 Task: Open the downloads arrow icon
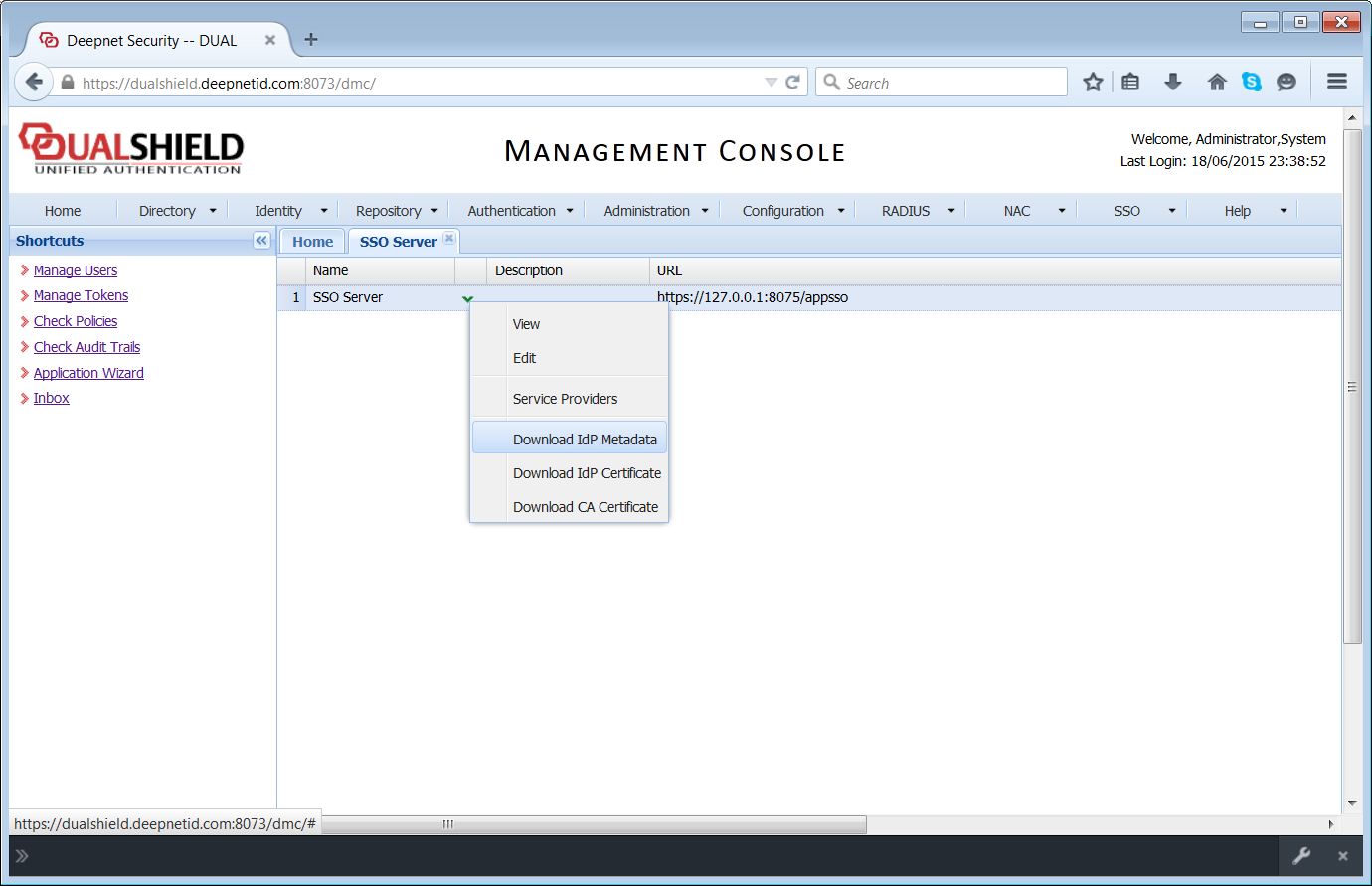point(1173,83)
